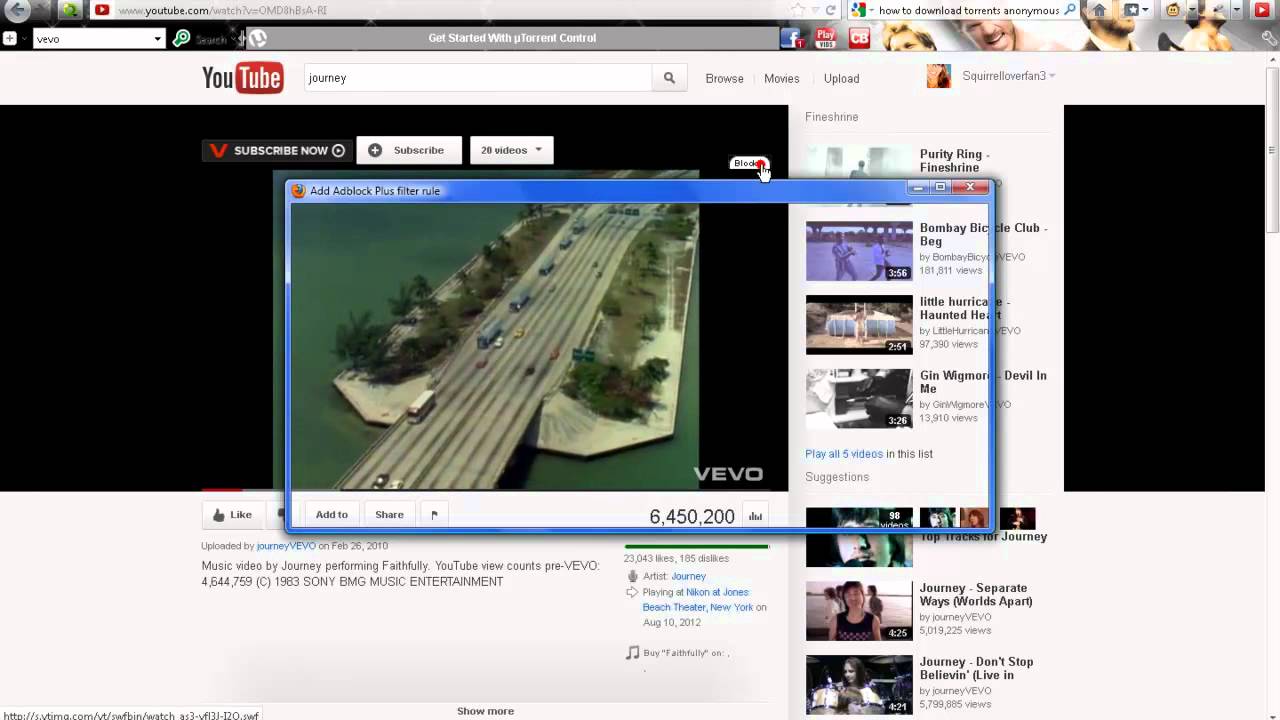Open the Journey artist link
The width and height of the screenshot is (1280, 720).
689,576
